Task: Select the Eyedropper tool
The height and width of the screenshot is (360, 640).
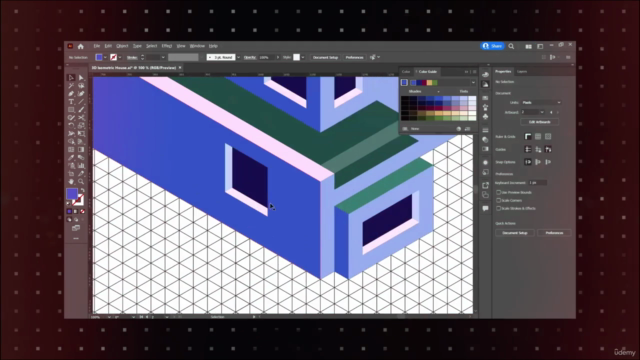Action: 71,158
